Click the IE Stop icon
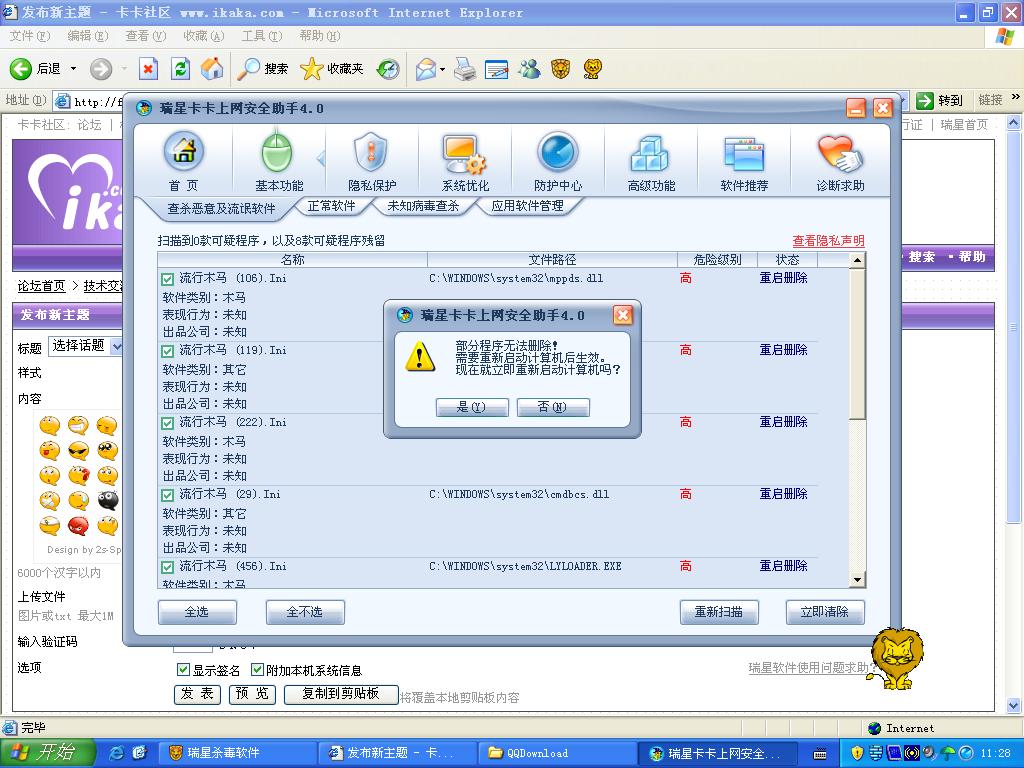Image resolution: width=1024 pixels, height=768 pixels. pyautogui.click(x=148, y=69)
